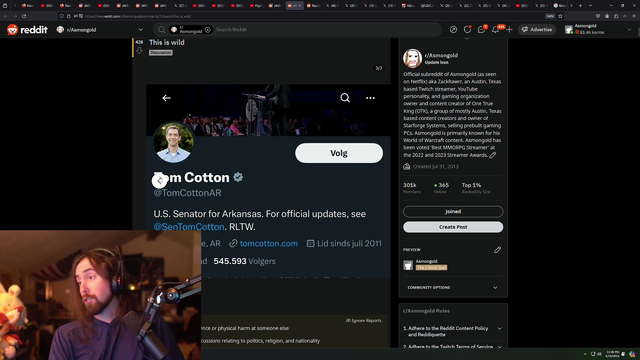Image resolution: width=640 pixels, height=360 pixels.
Task: Click the Reddit logo in the header
Action: click(x=27, y=29)
